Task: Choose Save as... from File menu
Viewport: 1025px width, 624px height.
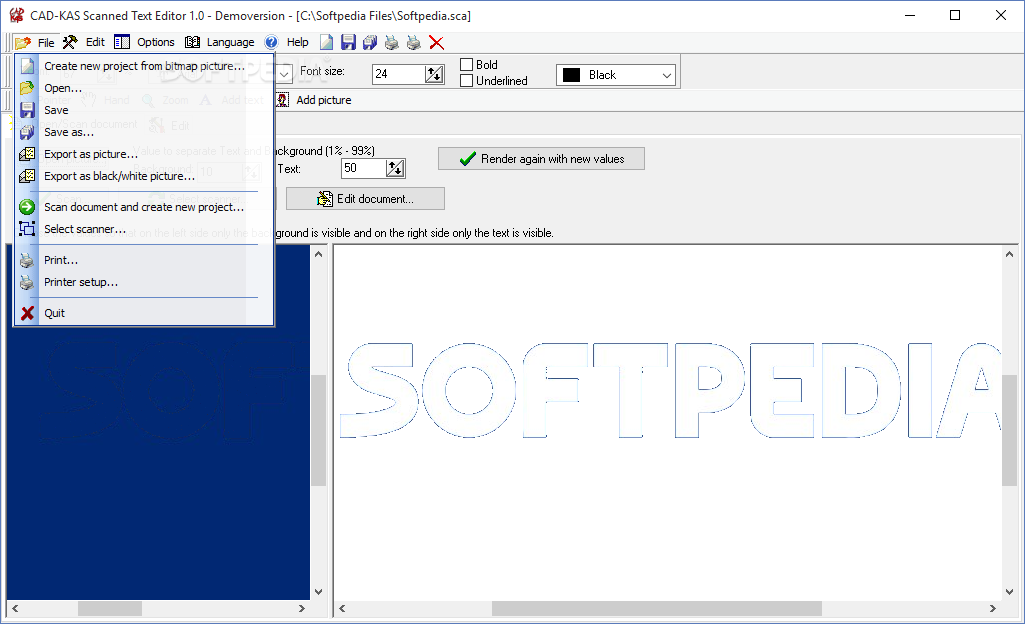Action: click(144, 132)
